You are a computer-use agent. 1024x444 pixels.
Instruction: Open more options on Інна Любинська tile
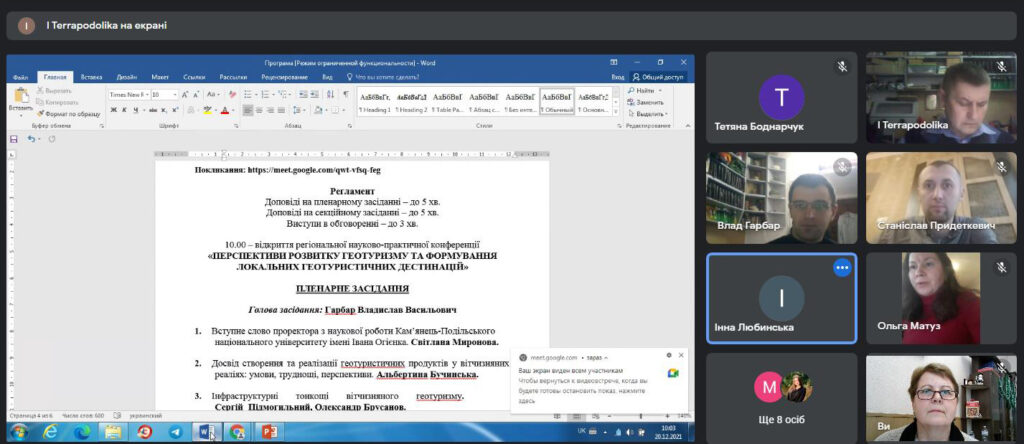(842, 268)
